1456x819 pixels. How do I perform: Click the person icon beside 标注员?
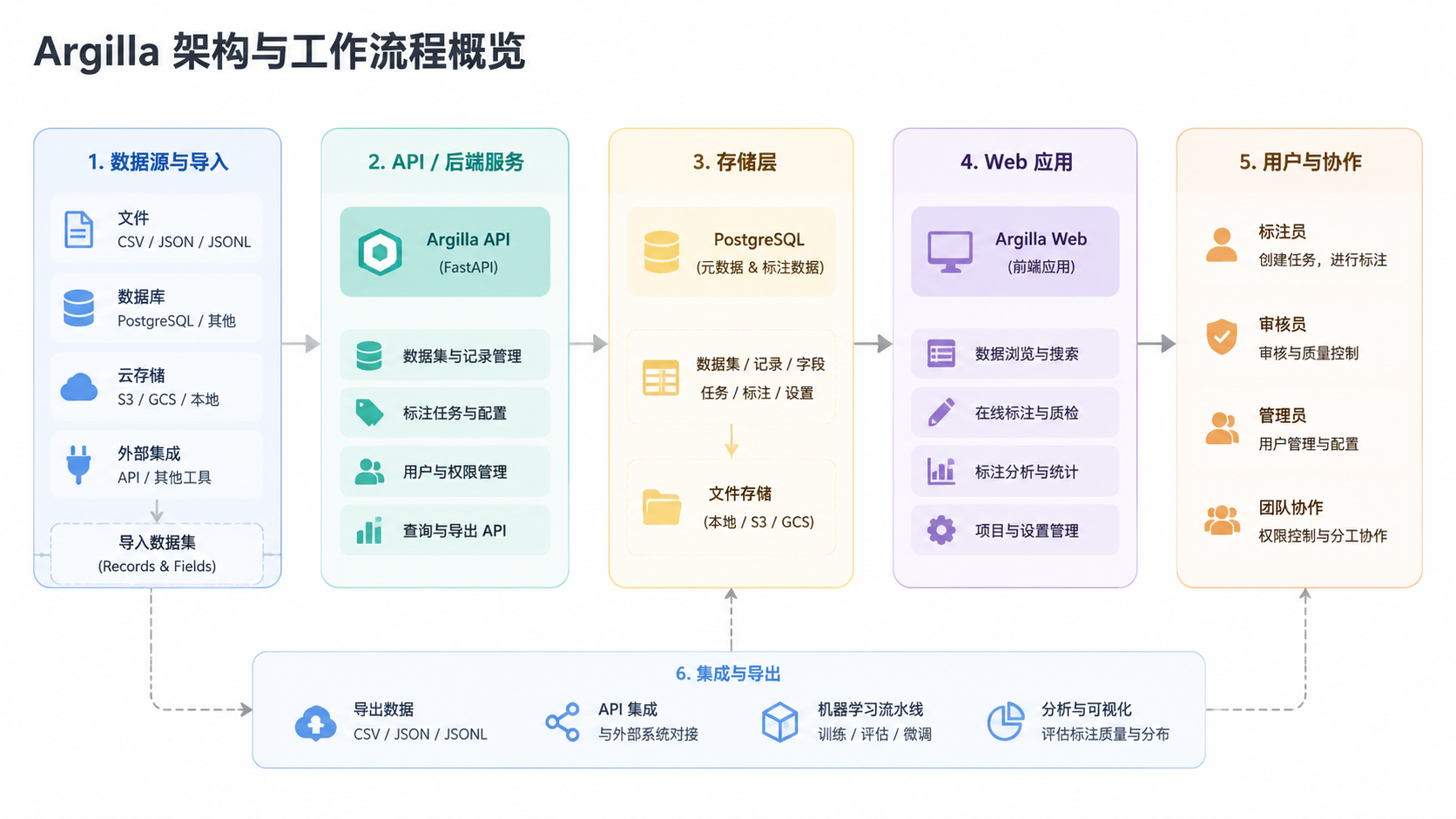pyautogui.click(x=1222, y=245)
